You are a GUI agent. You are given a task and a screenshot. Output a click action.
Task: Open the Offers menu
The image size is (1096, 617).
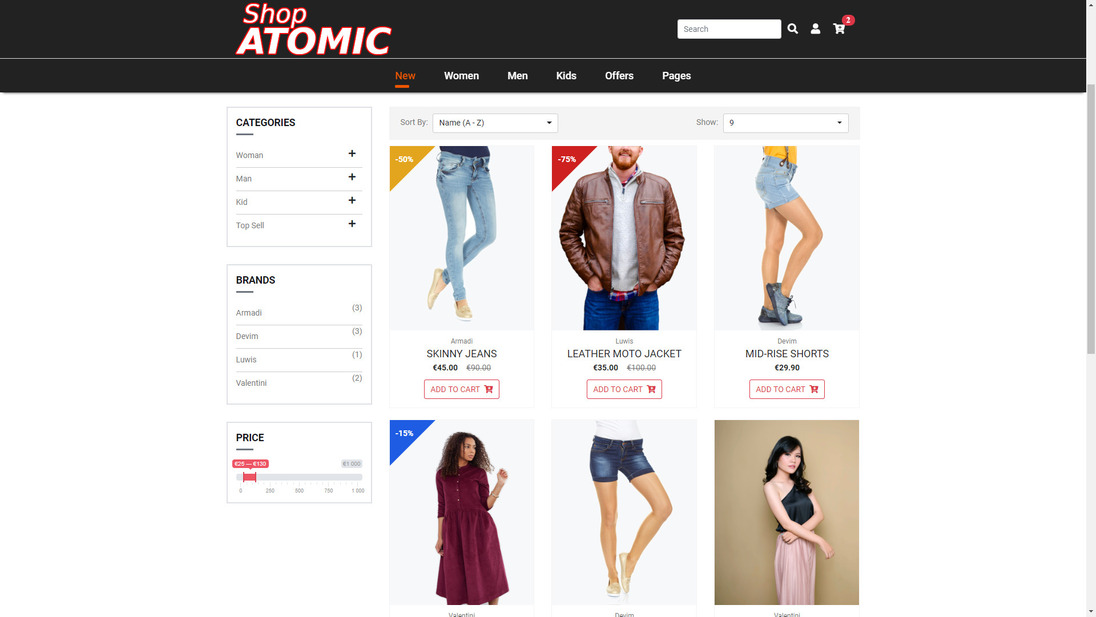point(619,75)
